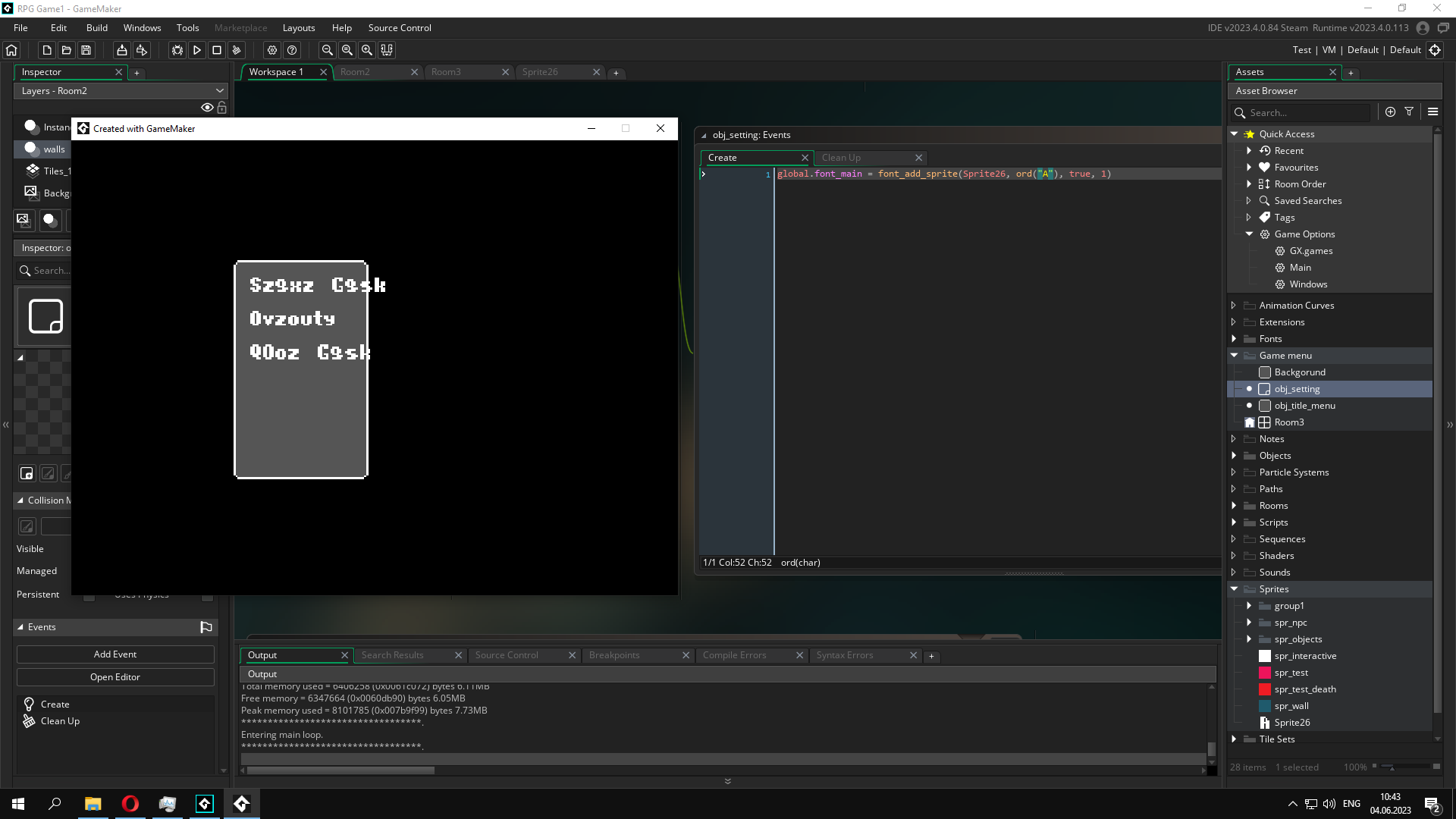Click the Clean (broom) toolbar icon
1456x819 pixels.
(237, 50)
